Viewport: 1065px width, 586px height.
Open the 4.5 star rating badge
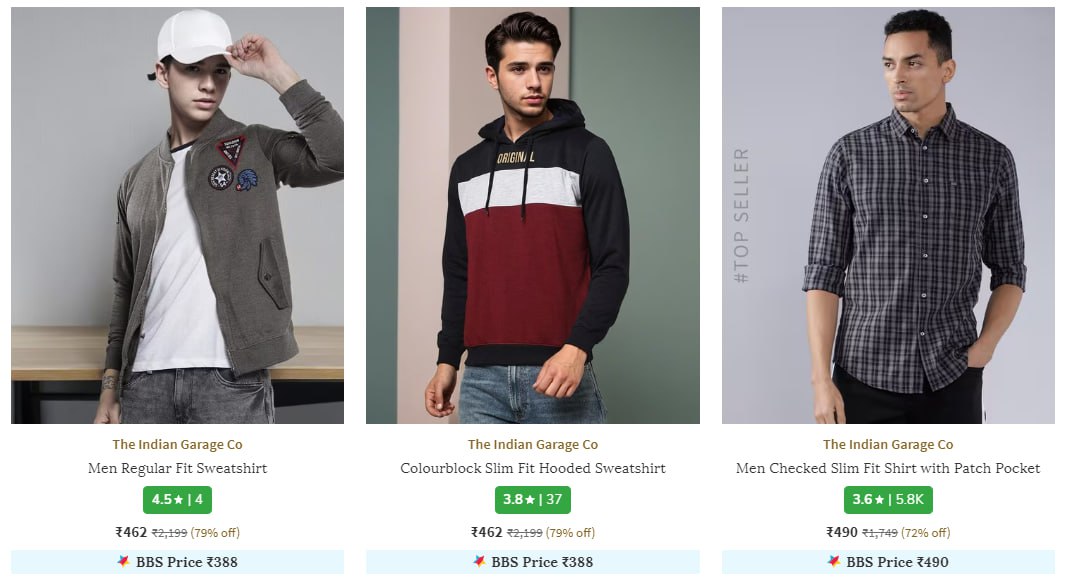click(x=177, y=499)
